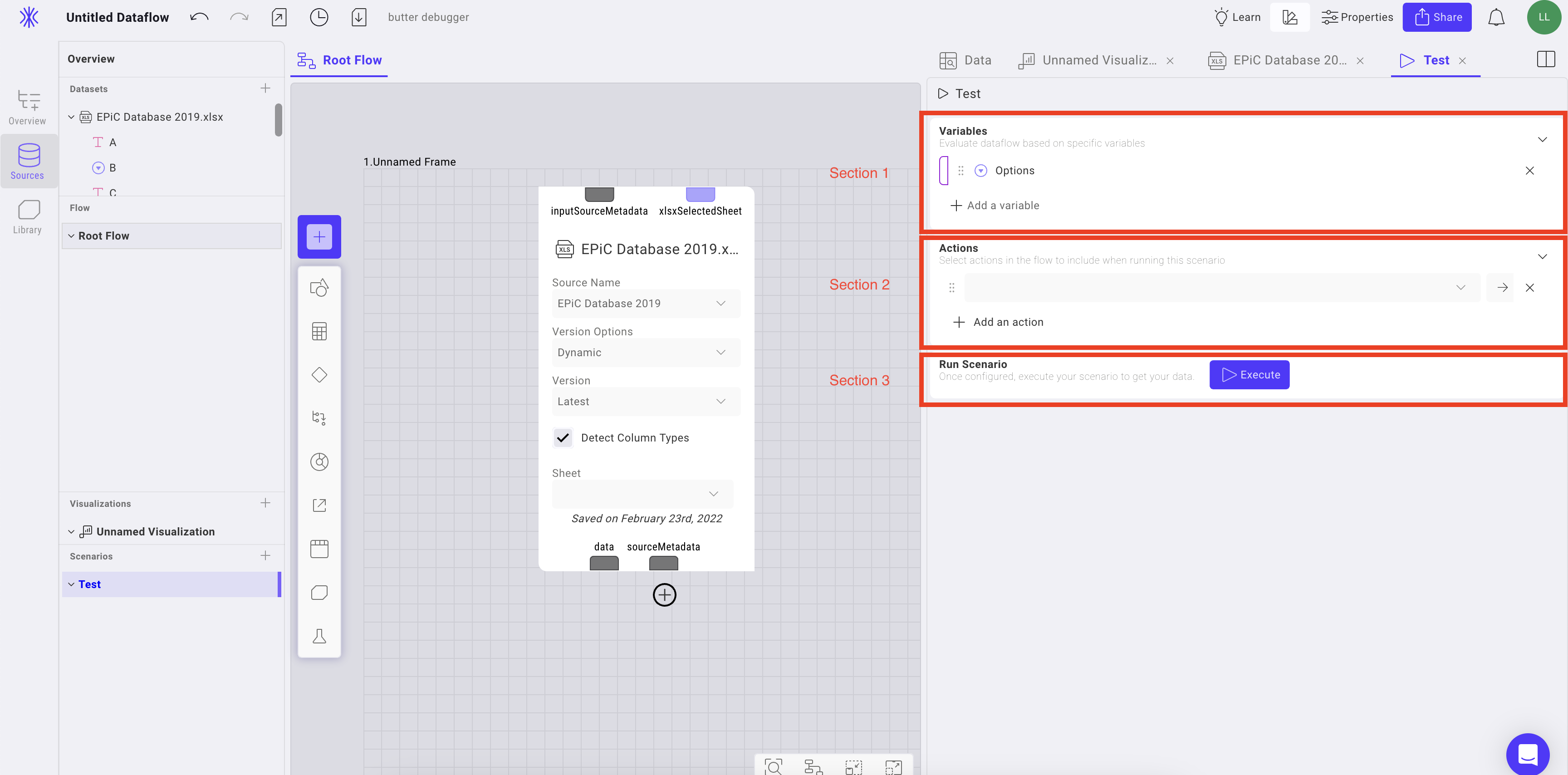The width and height of the screenshot is (1568, 775).
Task: Click the zoom search icon at canvas bottom
Action: tap(774, 766)
